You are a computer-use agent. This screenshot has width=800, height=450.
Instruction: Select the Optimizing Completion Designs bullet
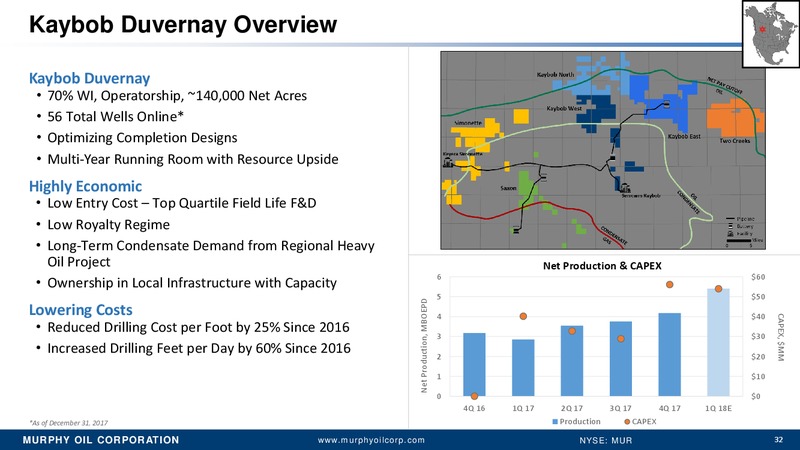tap(142, 138)
